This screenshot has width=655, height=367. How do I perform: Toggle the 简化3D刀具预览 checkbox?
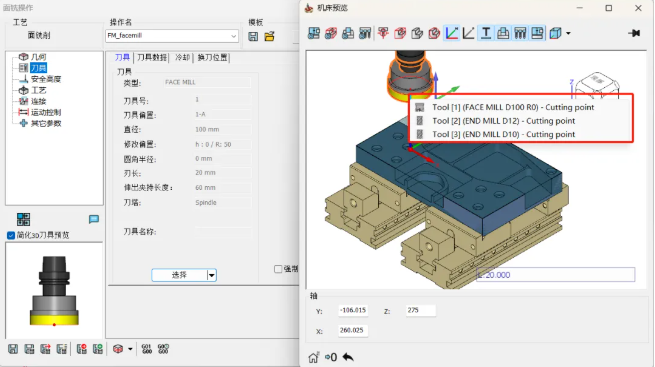coord(11,235)
